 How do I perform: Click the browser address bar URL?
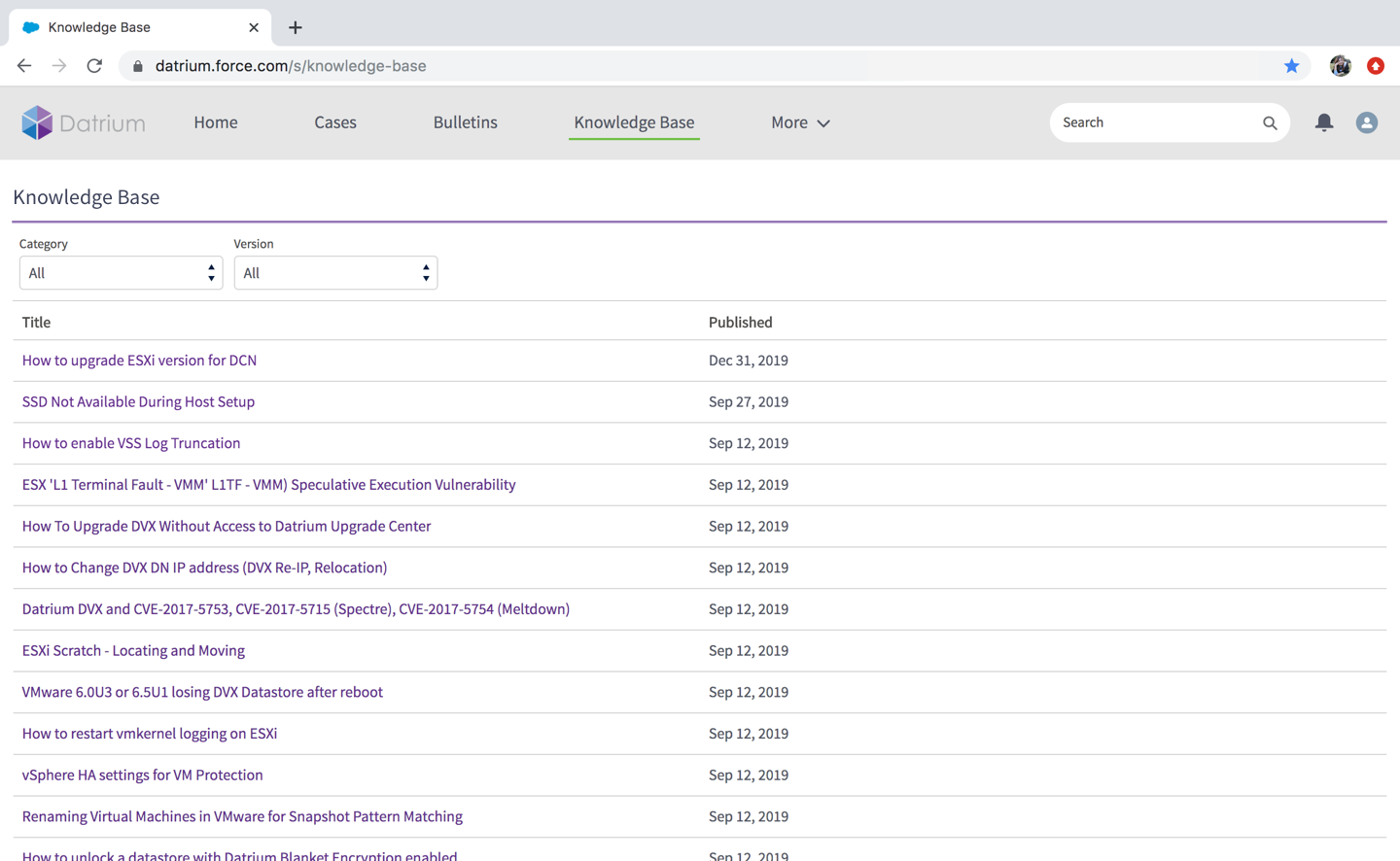(291, 66)
